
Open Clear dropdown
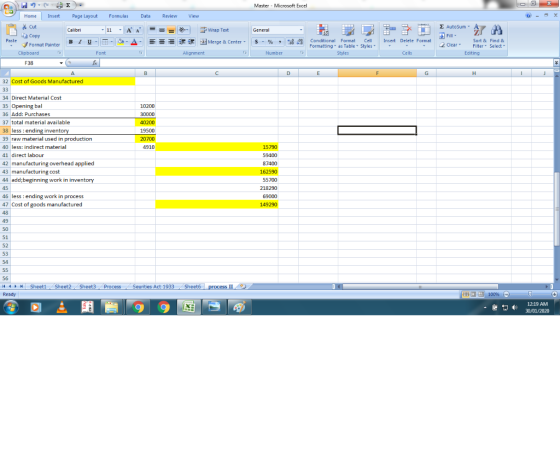[450, 45]
